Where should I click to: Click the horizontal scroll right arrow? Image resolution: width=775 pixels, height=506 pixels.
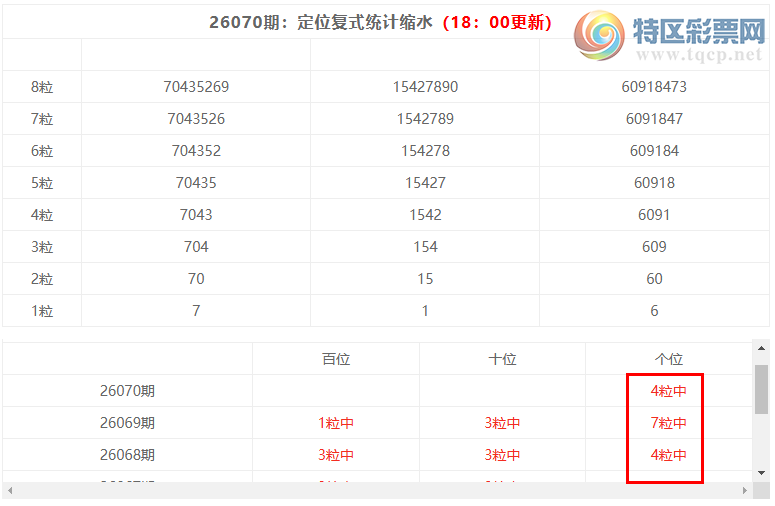[x=745, y=491]
